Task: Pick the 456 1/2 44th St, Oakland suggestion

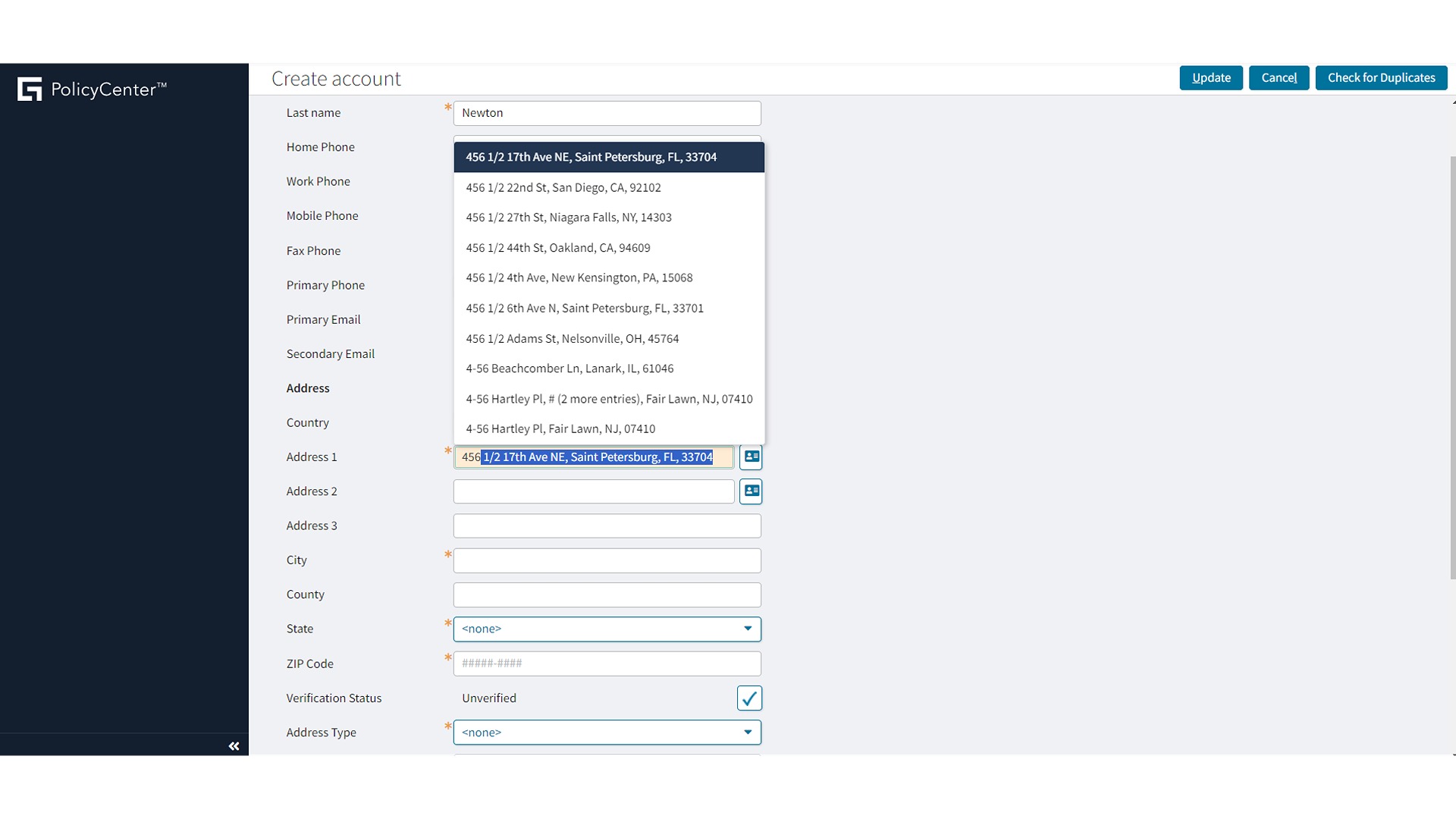Action: [557, 248]
